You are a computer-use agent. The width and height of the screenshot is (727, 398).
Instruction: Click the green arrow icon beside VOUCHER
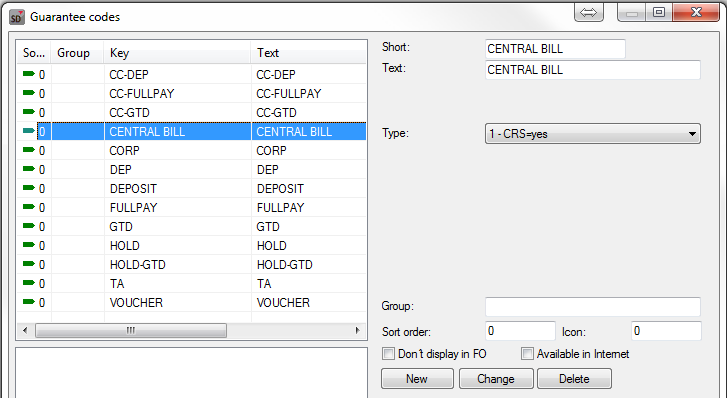[x=29, y=302]
